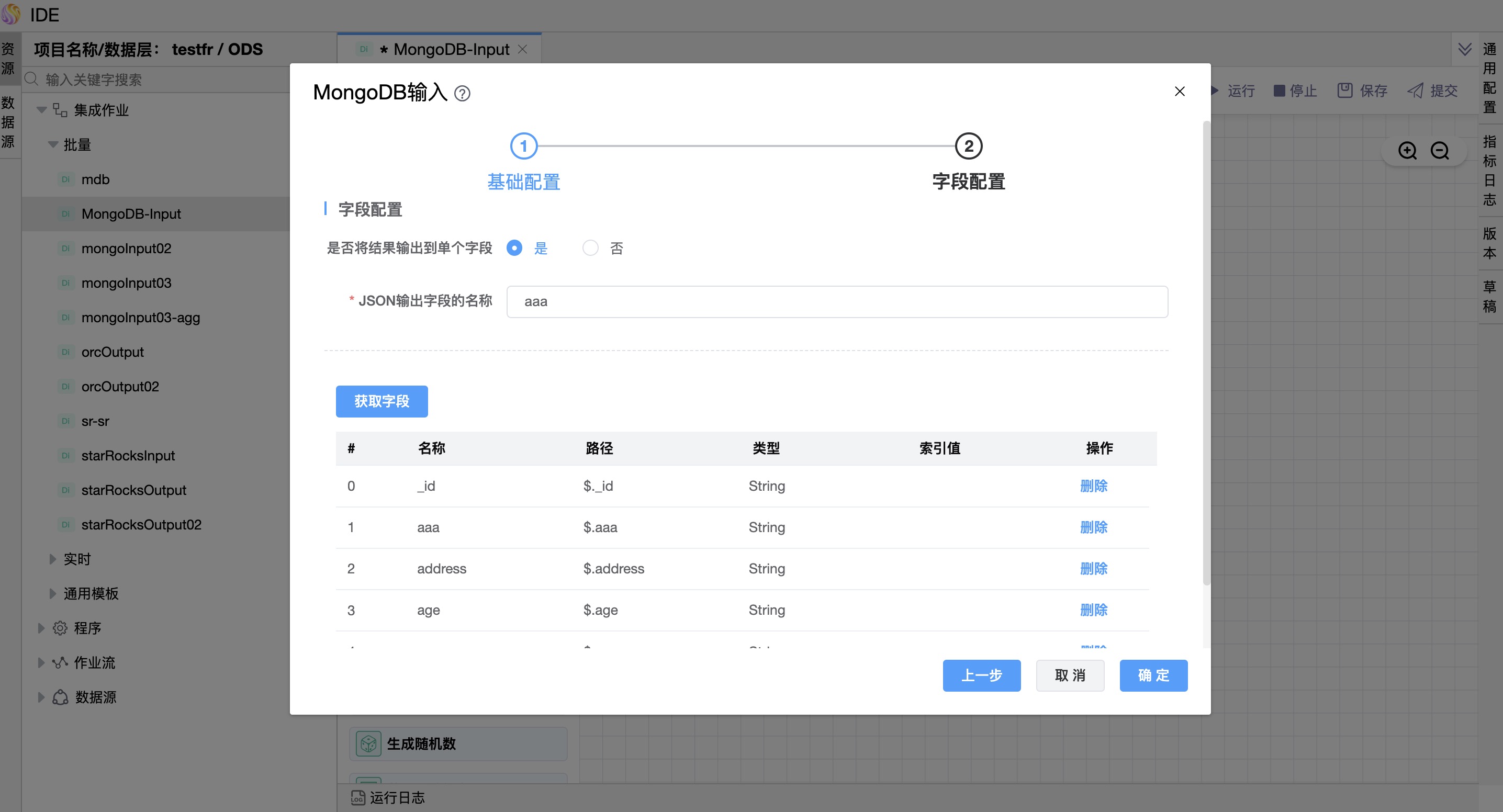
Task: Click the 生成随机数 component icon
Action: point(368,744)
